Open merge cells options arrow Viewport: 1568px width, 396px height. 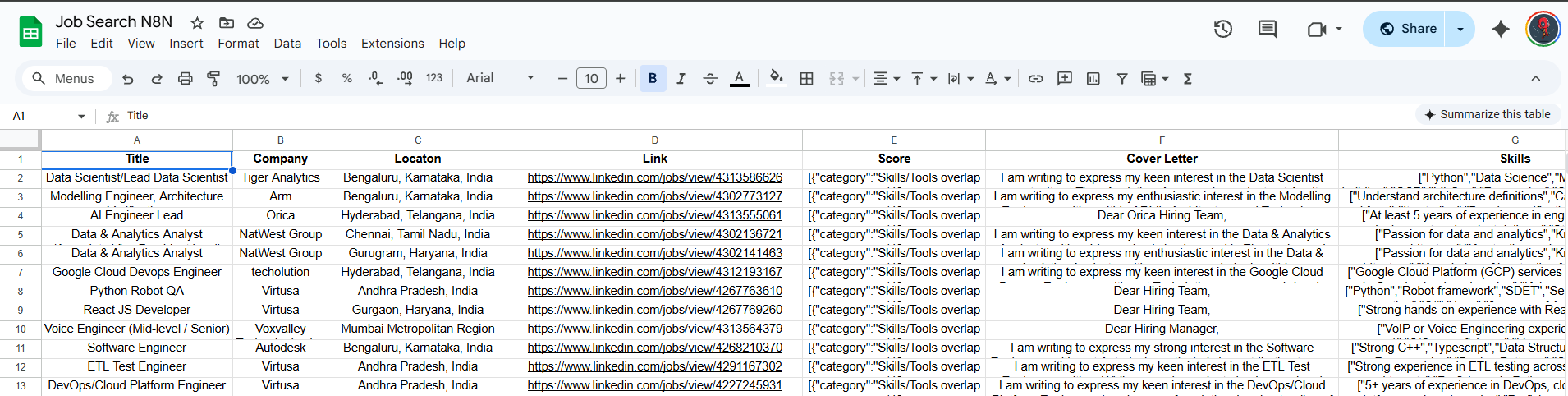pyautogui.click(x=855, y=79)
